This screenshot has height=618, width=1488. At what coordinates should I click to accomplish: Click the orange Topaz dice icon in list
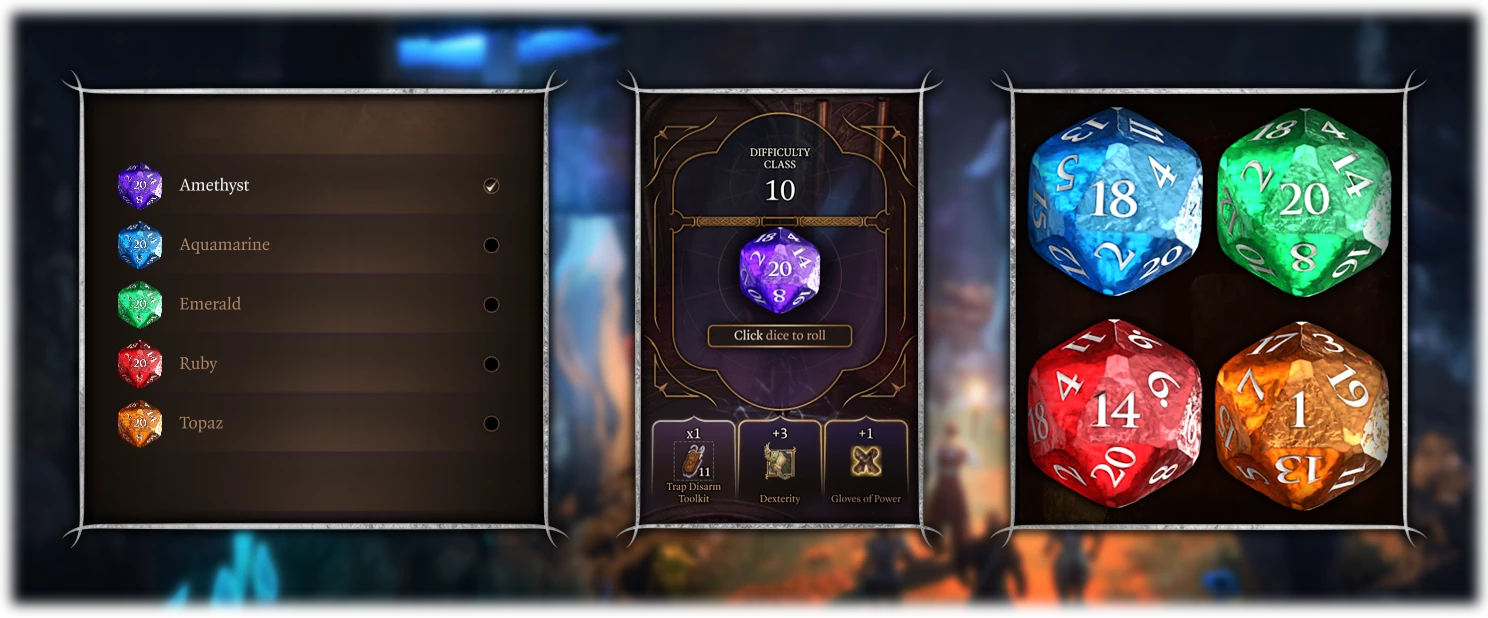140,423
